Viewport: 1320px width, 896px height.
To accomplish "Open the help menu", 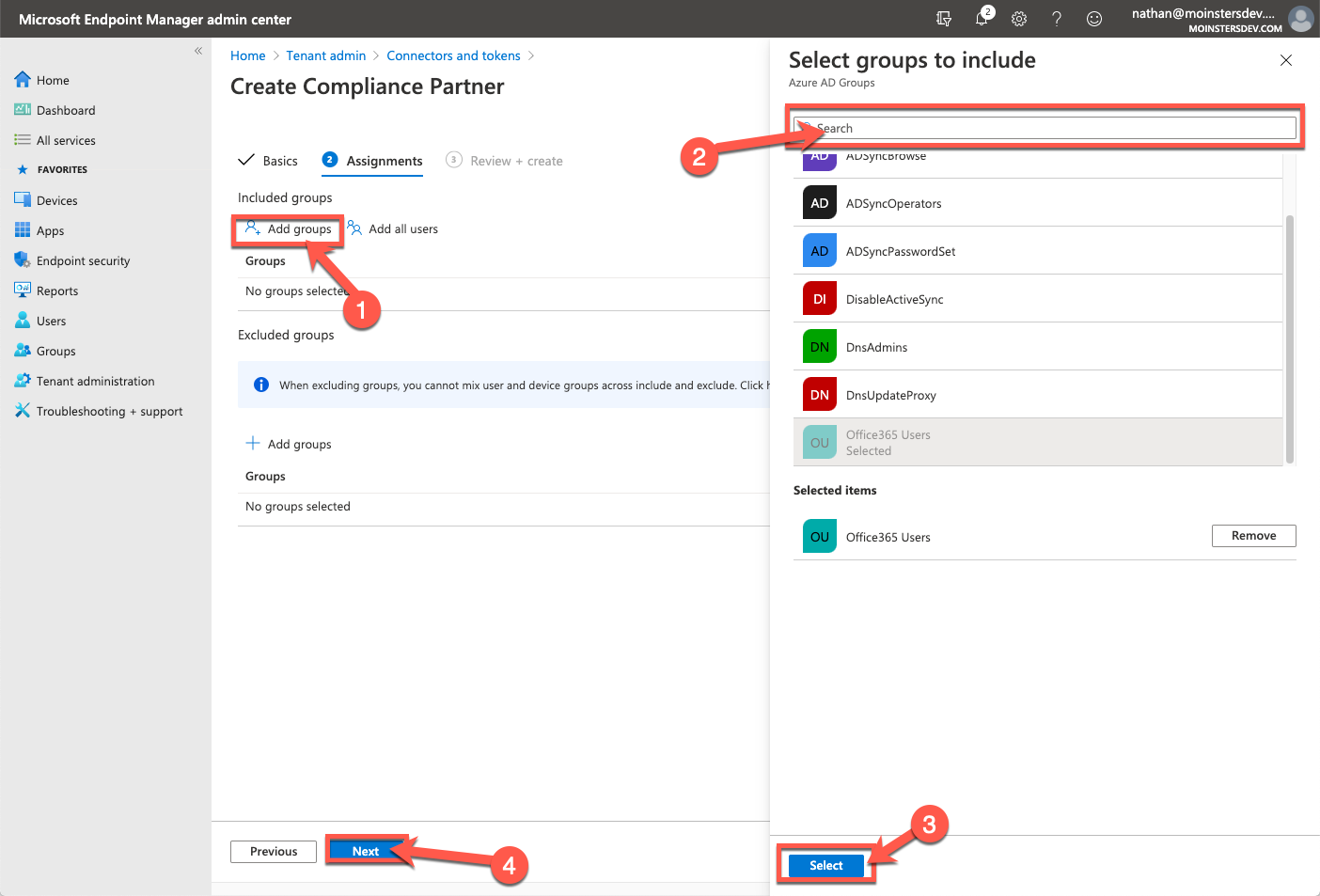I will (1056, 19).
